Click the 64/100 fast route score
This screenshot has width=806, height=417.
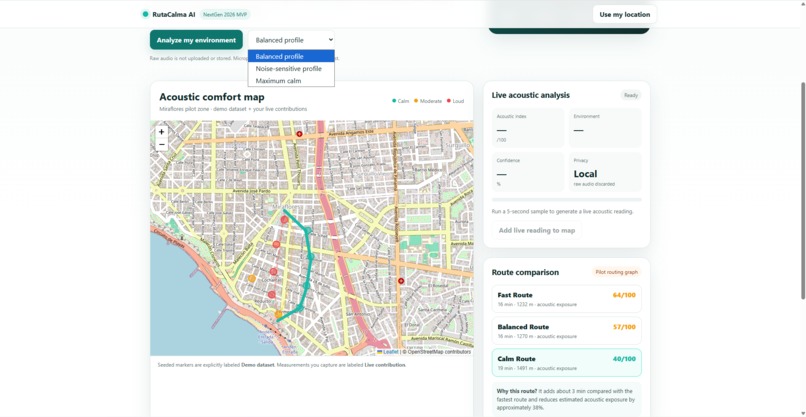pyautogui.click(x=624, y=295)
